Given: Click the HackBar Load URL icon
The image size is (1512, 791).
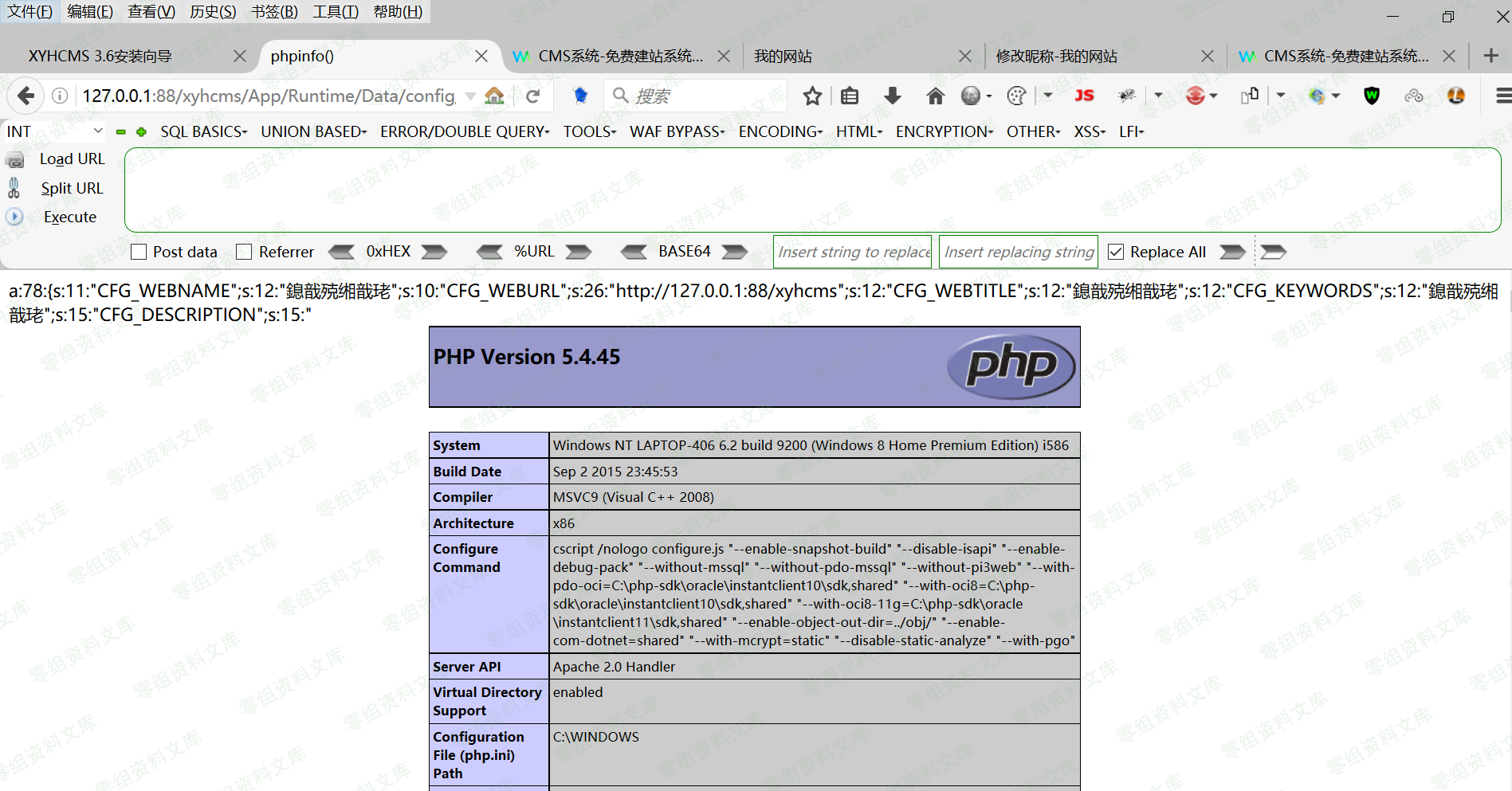Looking at the screenshot, I should [14, 159].
